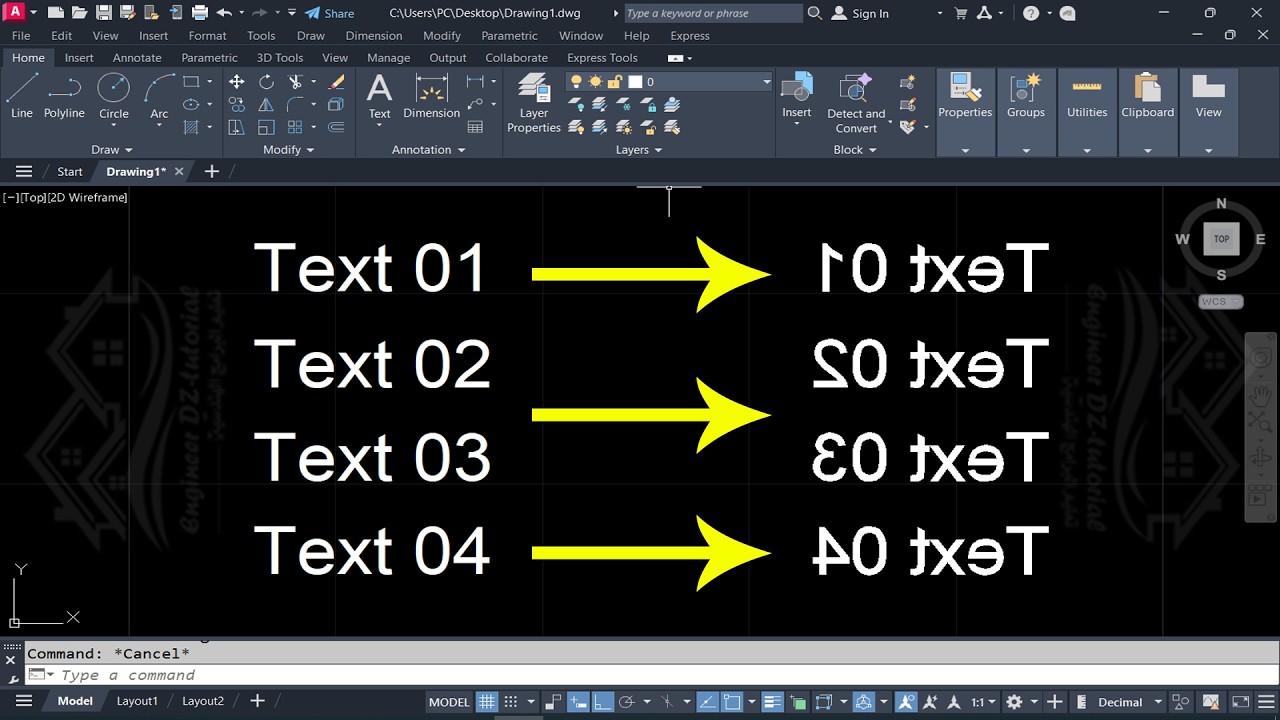This screenshot has height=720, width=1280.
Task: Expand the Modify panel dropdown
Action: point(288,150)
